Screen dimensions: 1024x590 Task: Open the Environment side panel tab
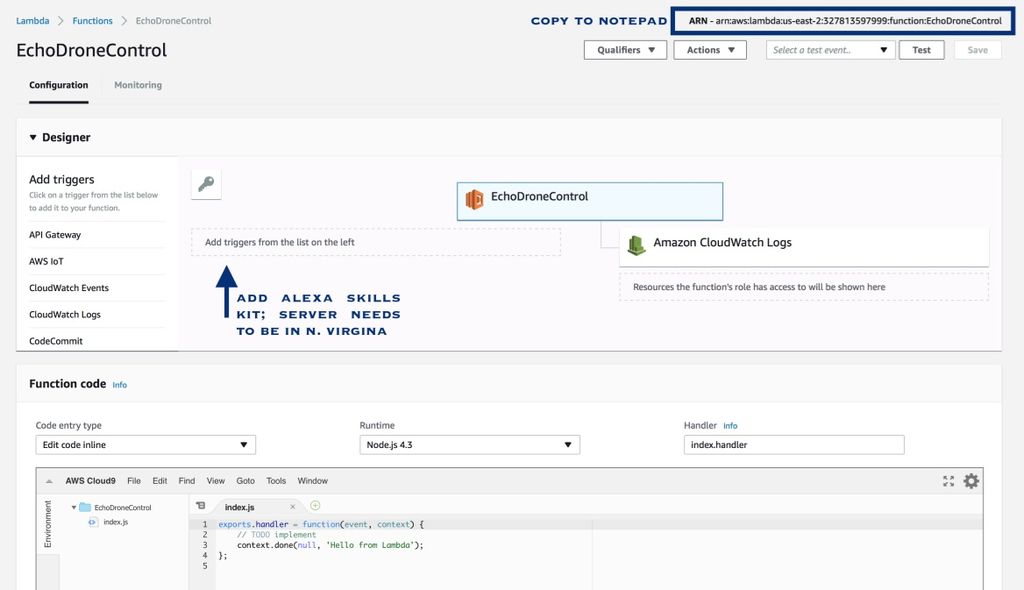(48, 524)
